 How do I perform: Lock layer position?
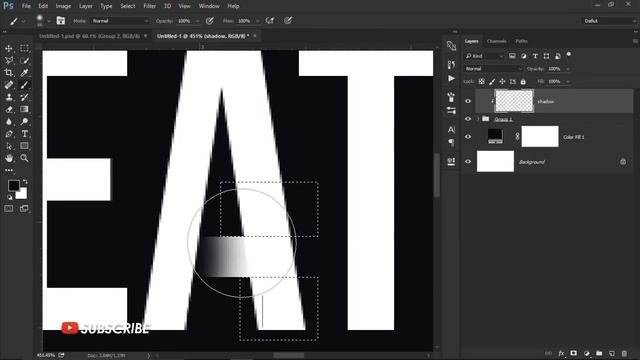[x=502, y=82]
